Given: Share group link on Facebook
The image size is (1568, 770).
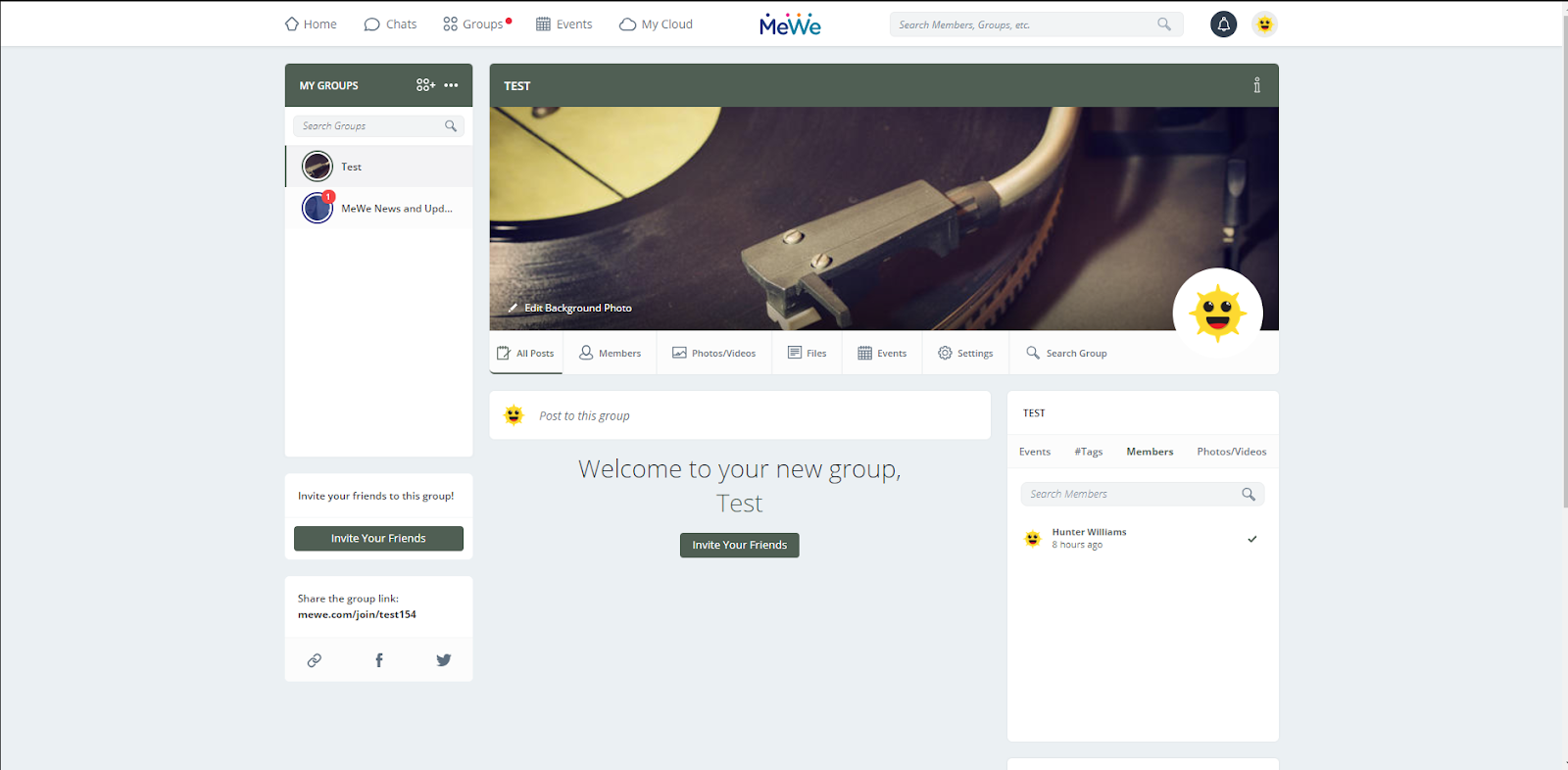Looking at the screenshot, I should (378, 660).
